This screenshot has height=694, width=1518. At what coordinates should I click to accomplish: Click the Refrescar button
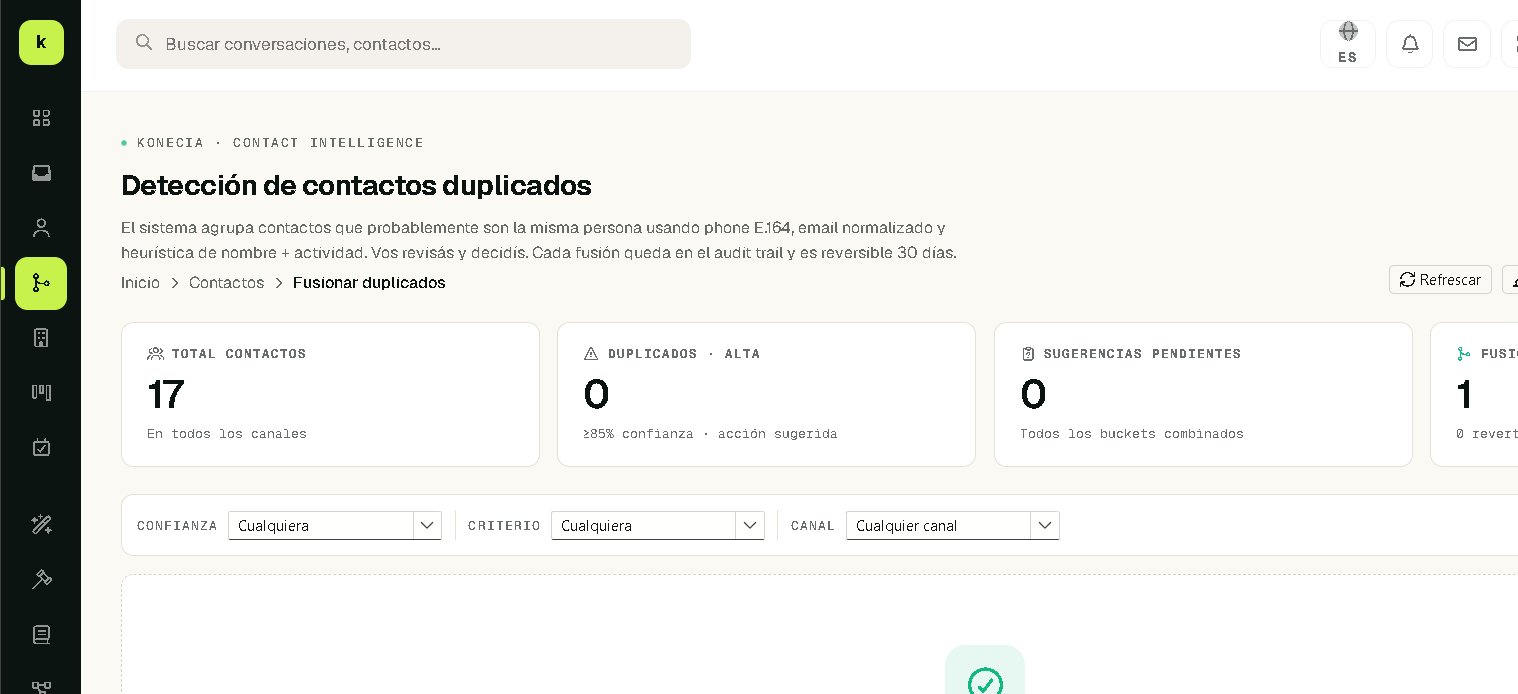click(1440, 280)
